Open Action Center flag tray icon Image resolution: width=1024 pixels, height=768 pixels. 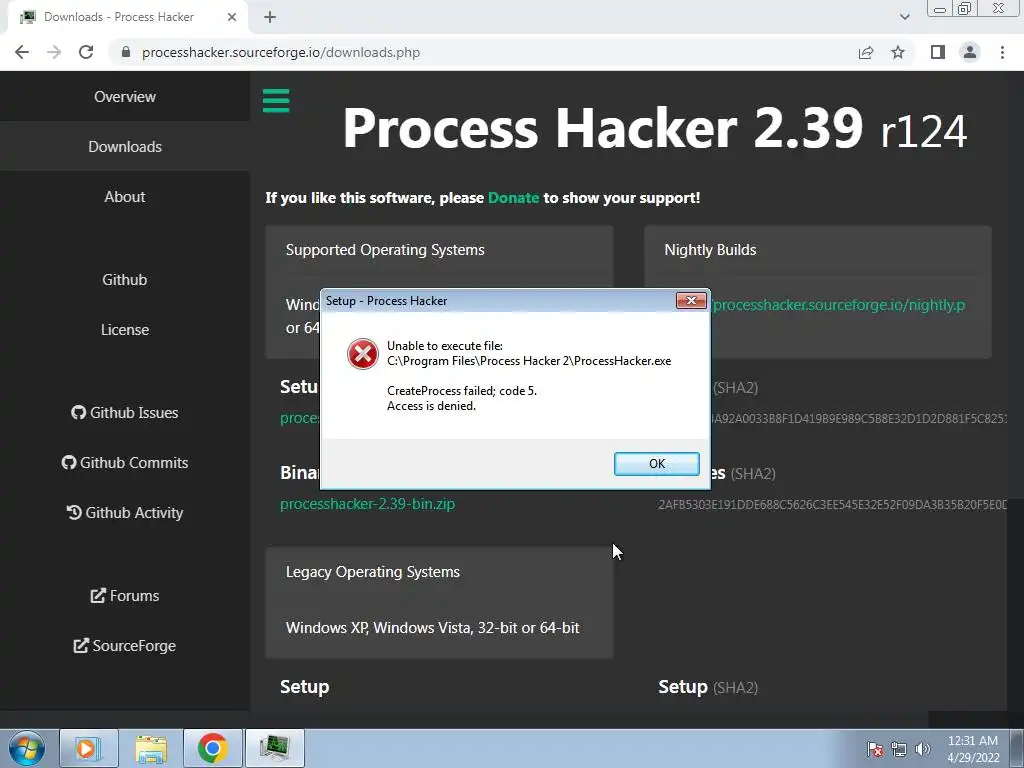(x=875, y=749)
